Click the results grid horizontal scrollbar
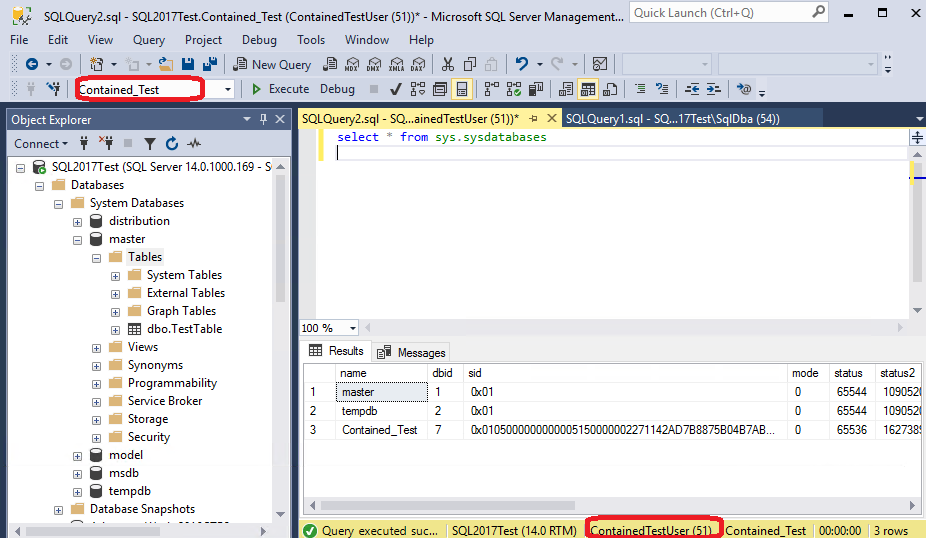Viewport: 926px width, 538px height. (x=448, y=506)
